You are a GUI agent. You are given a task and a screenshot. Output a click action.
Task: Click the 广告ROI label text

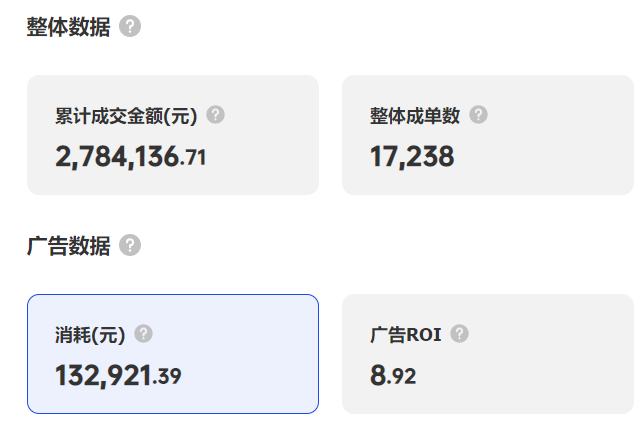(405, 335)
